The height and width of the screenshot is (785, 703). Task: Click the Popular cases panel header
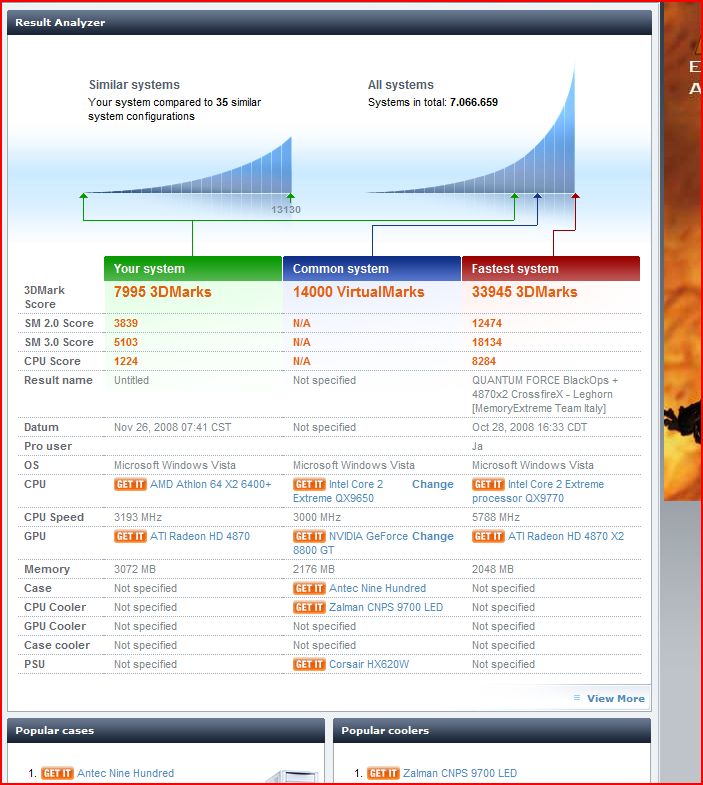click(166, 730)
